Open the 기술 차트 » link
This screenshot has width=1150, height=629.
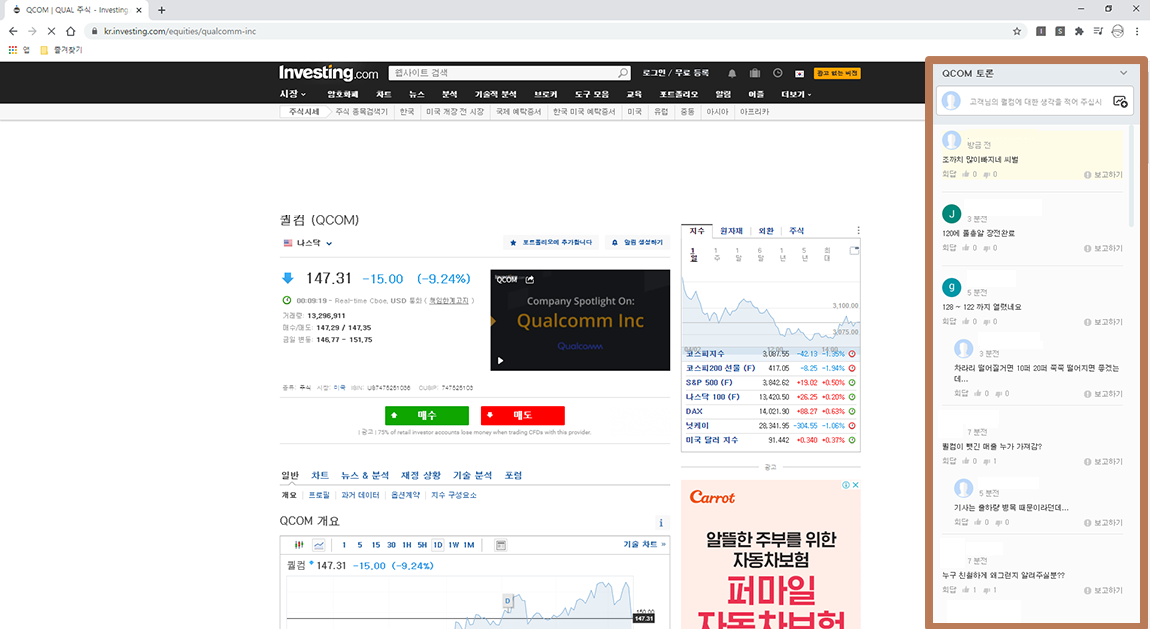tap(645, 545)
